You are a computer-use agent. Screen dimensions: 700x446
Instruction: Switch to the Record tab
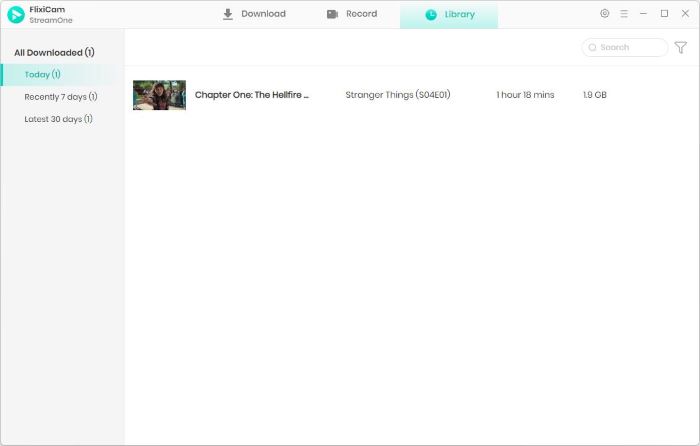(352, 14)
